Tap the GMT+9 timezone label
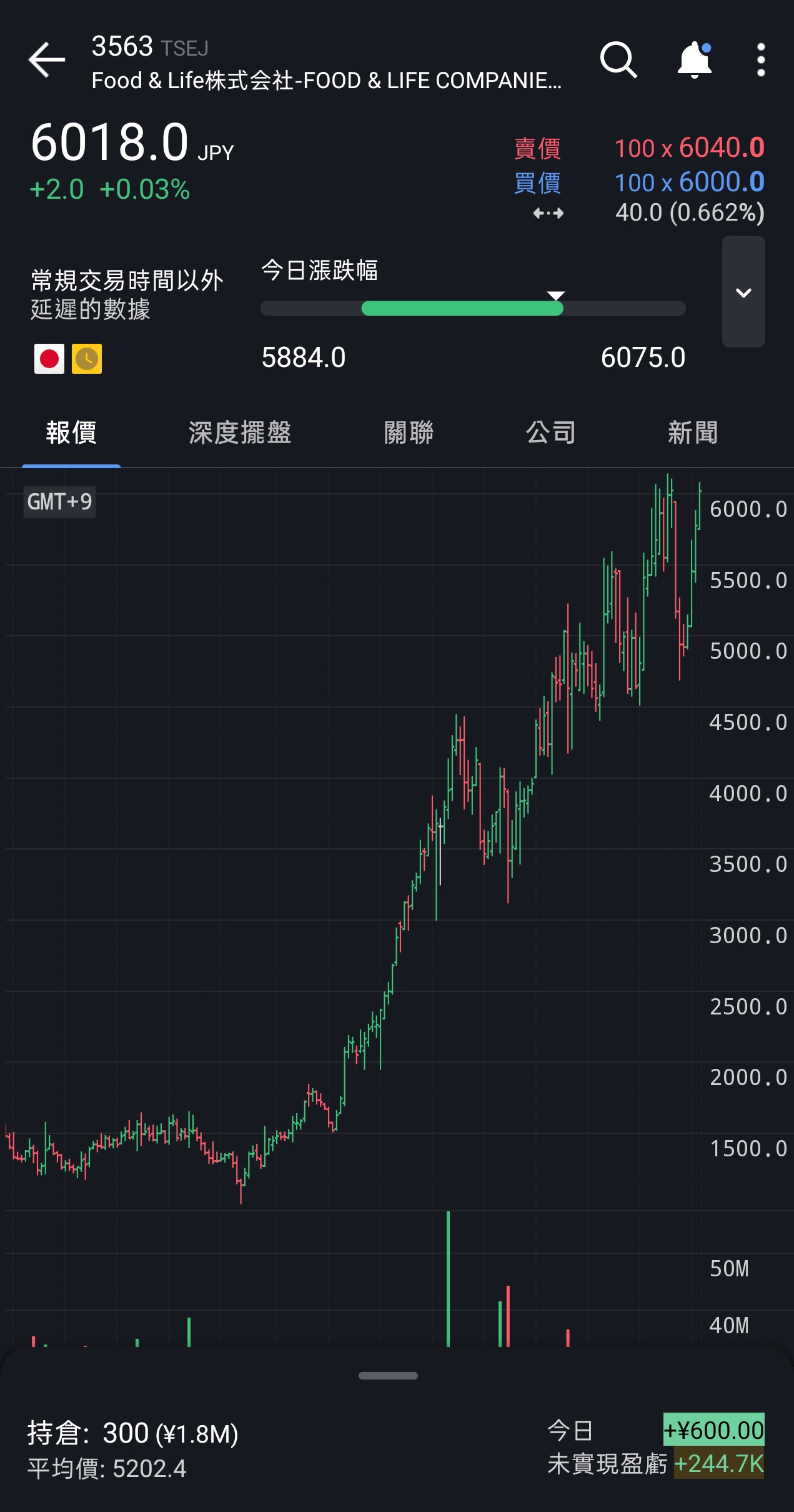Viewport: 794px width, 1512px height. [59, 502]
